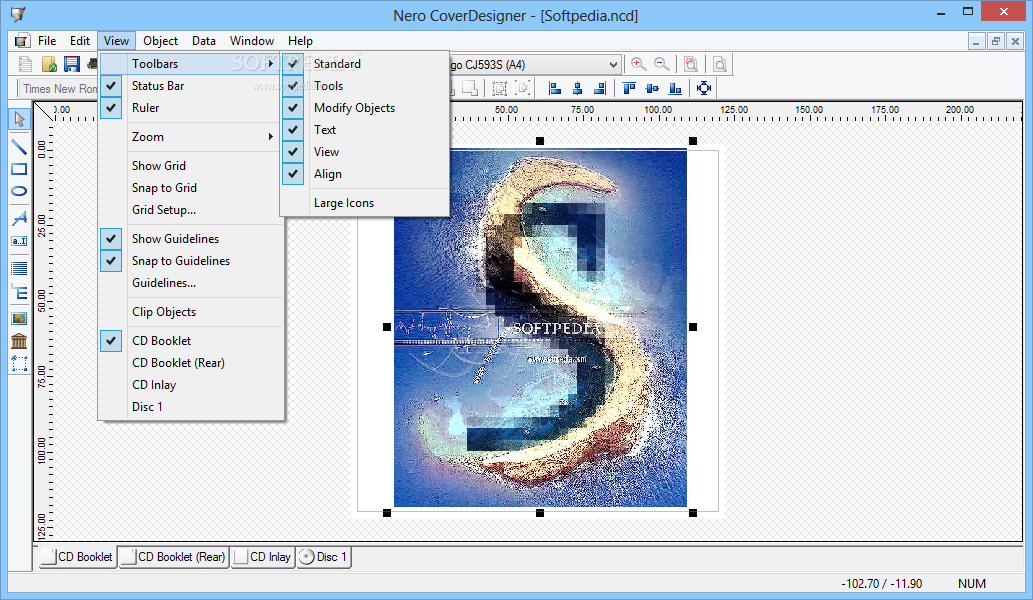Click the zoom to selection page icon

click(690, 64)
